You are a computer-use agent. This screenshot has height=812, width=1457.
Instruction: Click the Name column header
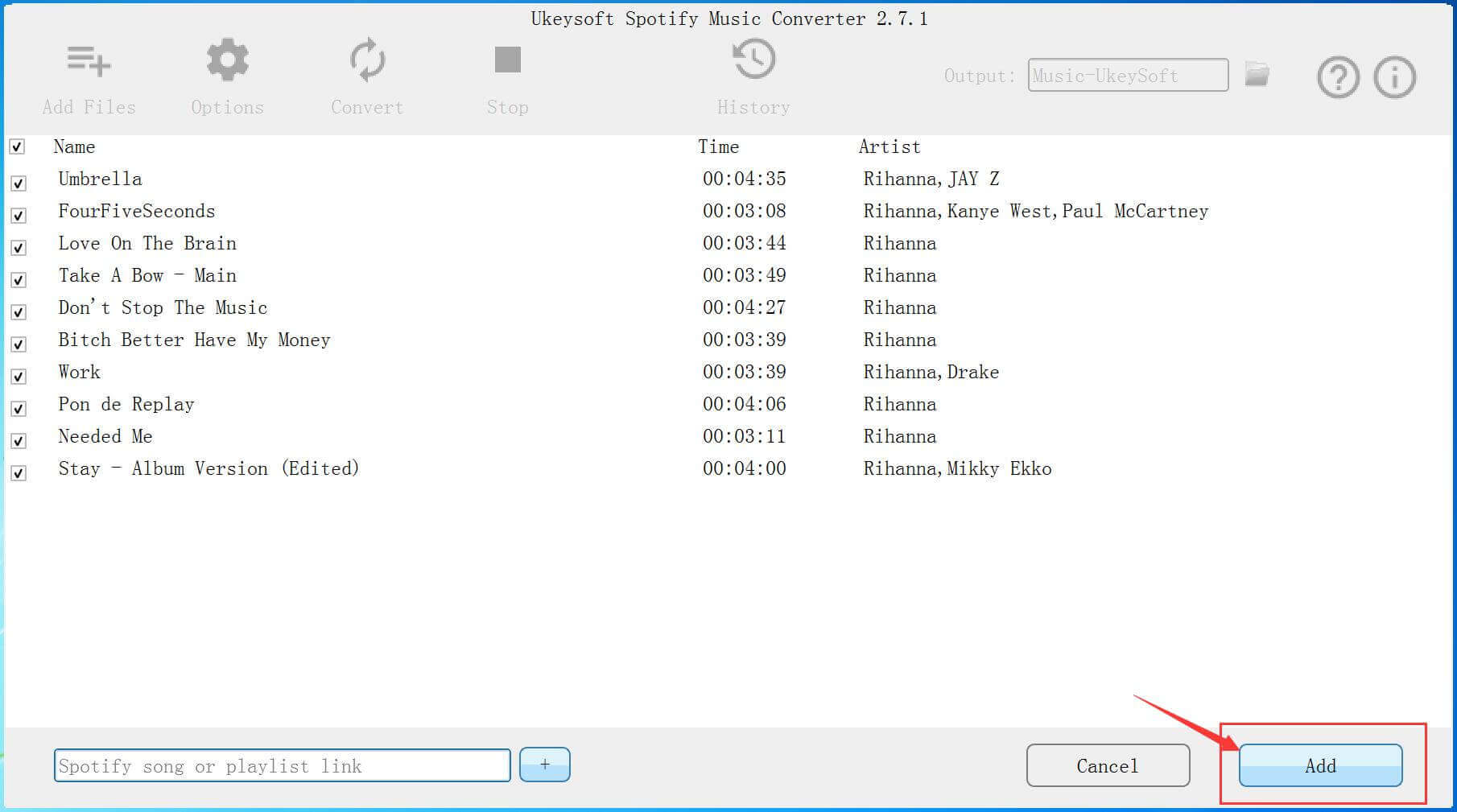[x=74, y=146]
